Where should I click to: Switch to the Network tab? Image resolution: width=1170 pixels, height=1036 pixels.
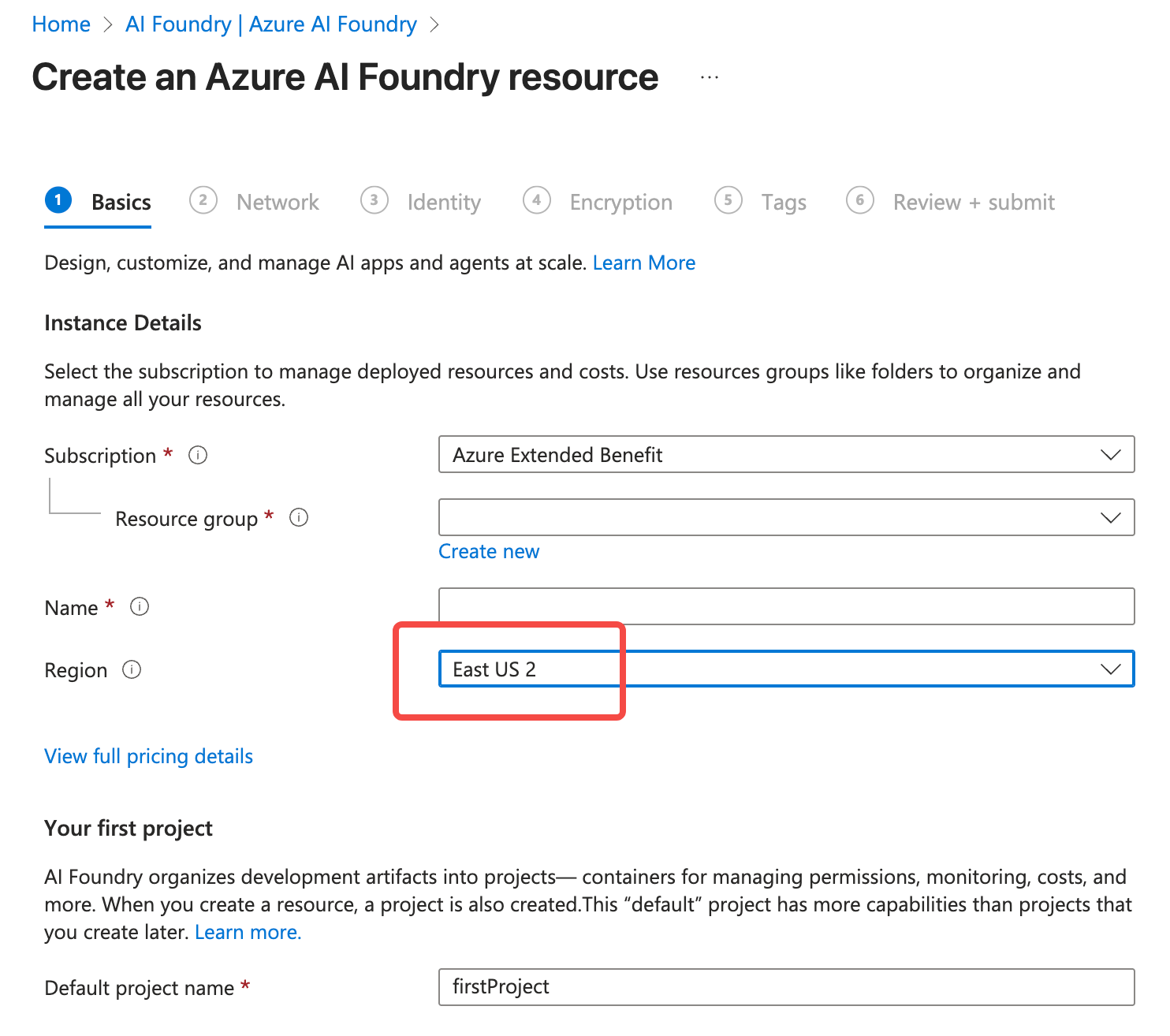coord(277,202)
